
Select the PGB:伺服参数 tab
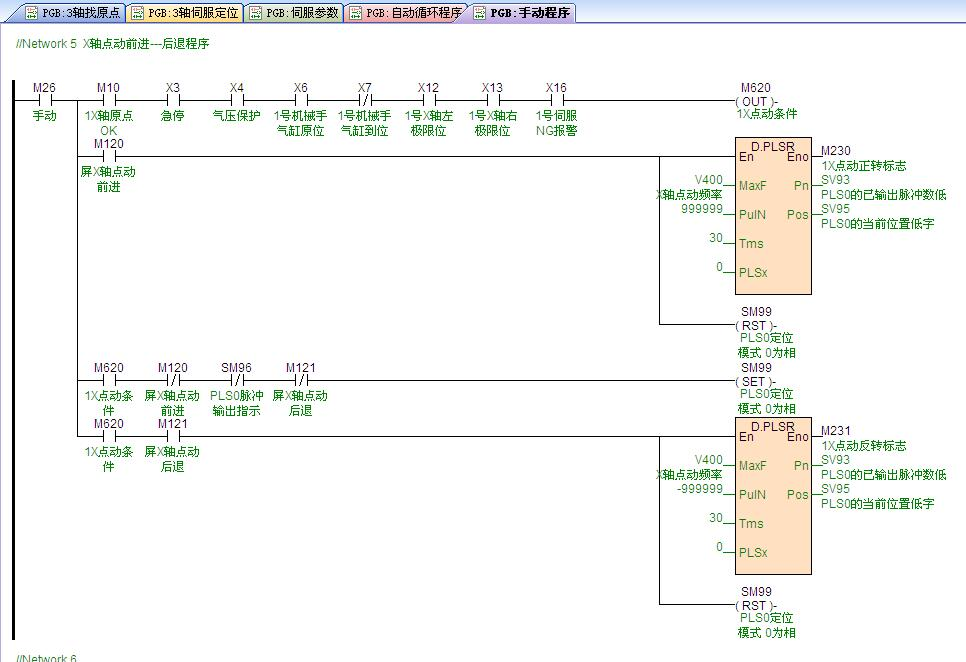(294, 13)
